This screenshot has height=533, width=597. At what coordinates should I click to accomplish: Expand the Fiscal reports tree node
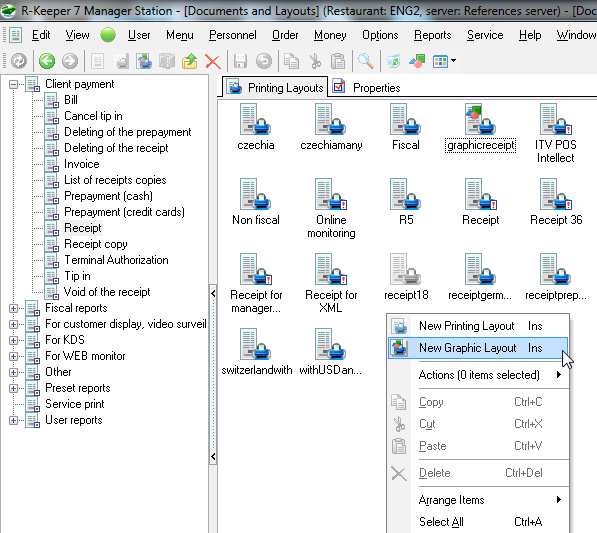13,308
